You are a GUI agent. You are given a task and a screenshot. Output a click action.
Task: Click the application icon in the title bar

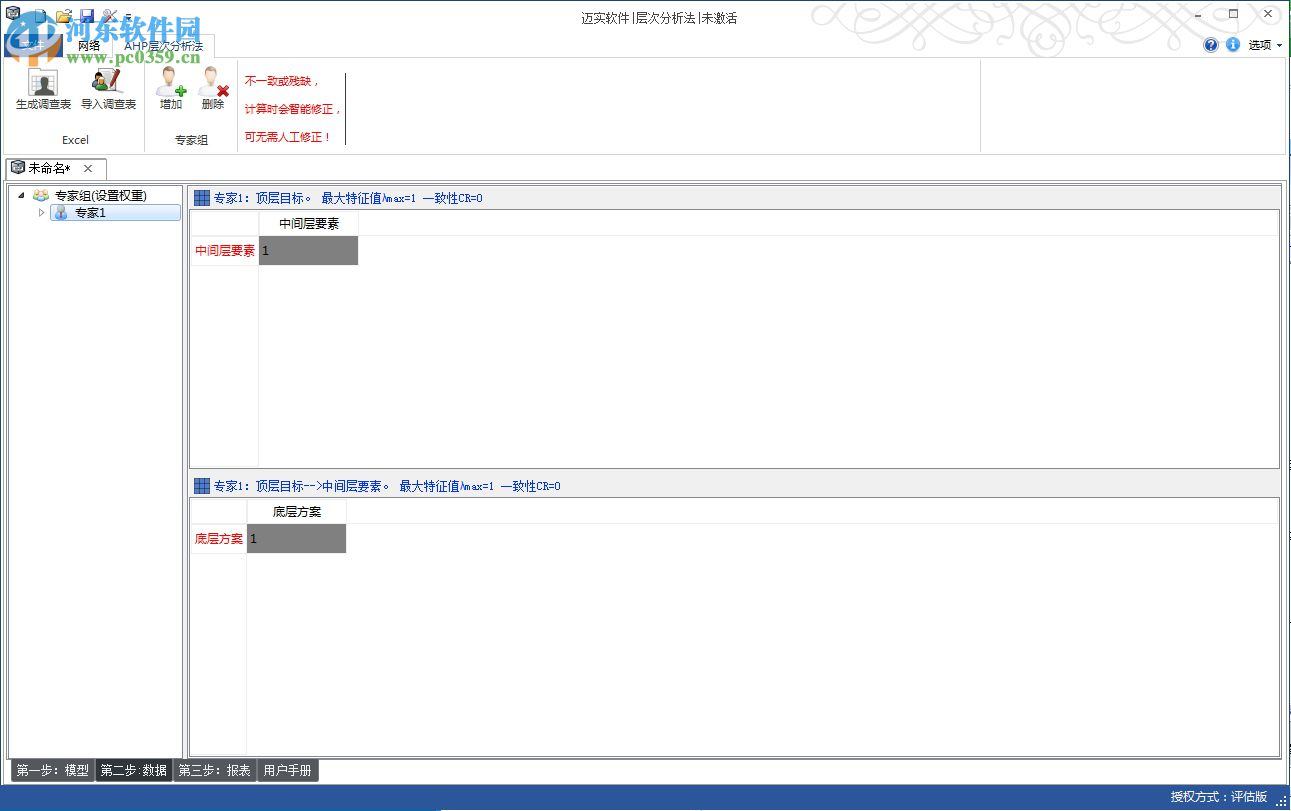13,15
